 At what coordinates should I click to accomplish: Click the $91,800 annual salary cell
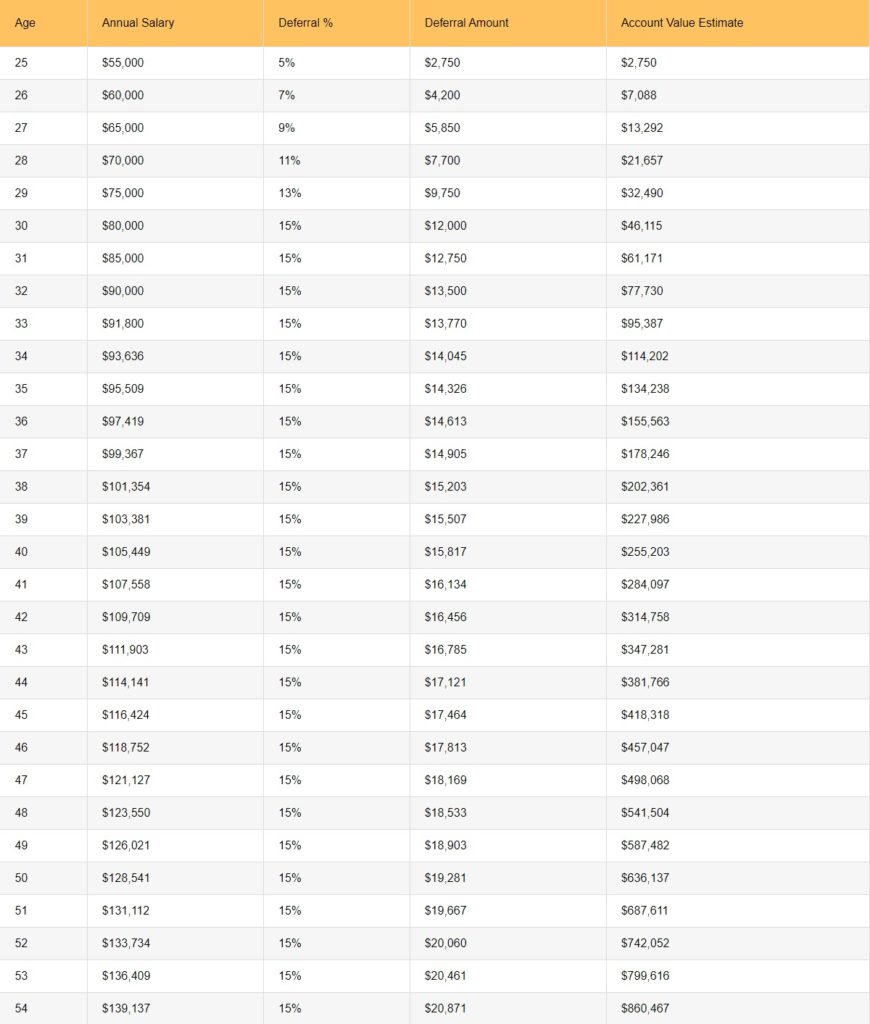(123, 324)
